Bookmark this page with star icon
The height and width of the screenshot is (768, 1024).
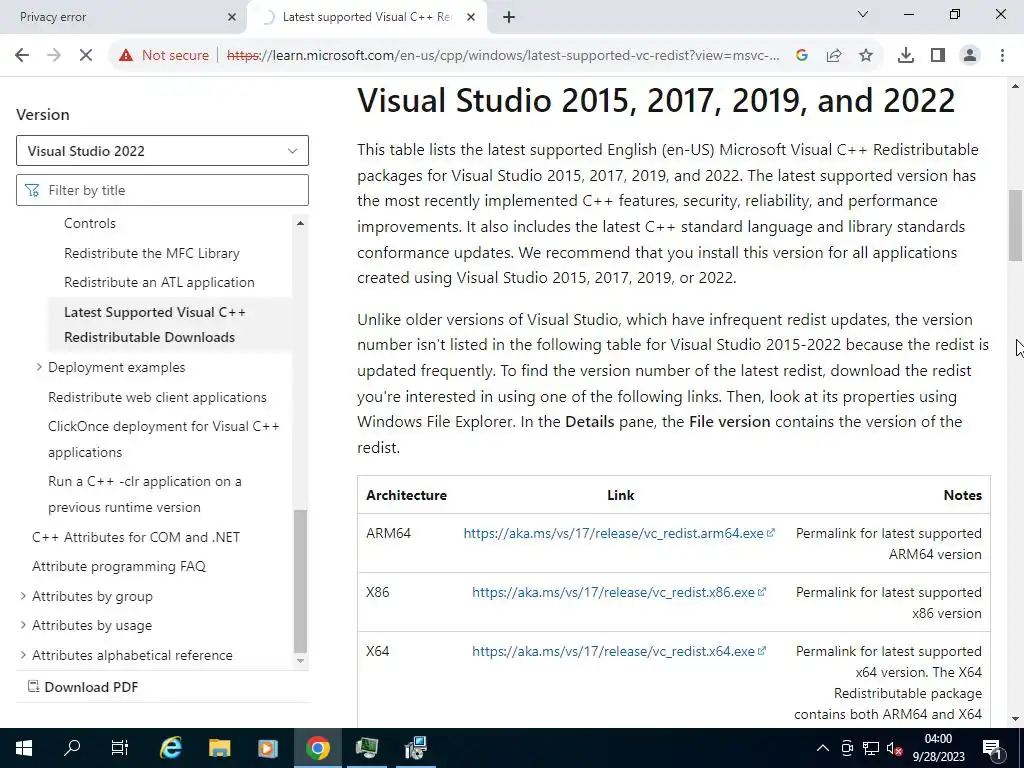click(866, 56)
